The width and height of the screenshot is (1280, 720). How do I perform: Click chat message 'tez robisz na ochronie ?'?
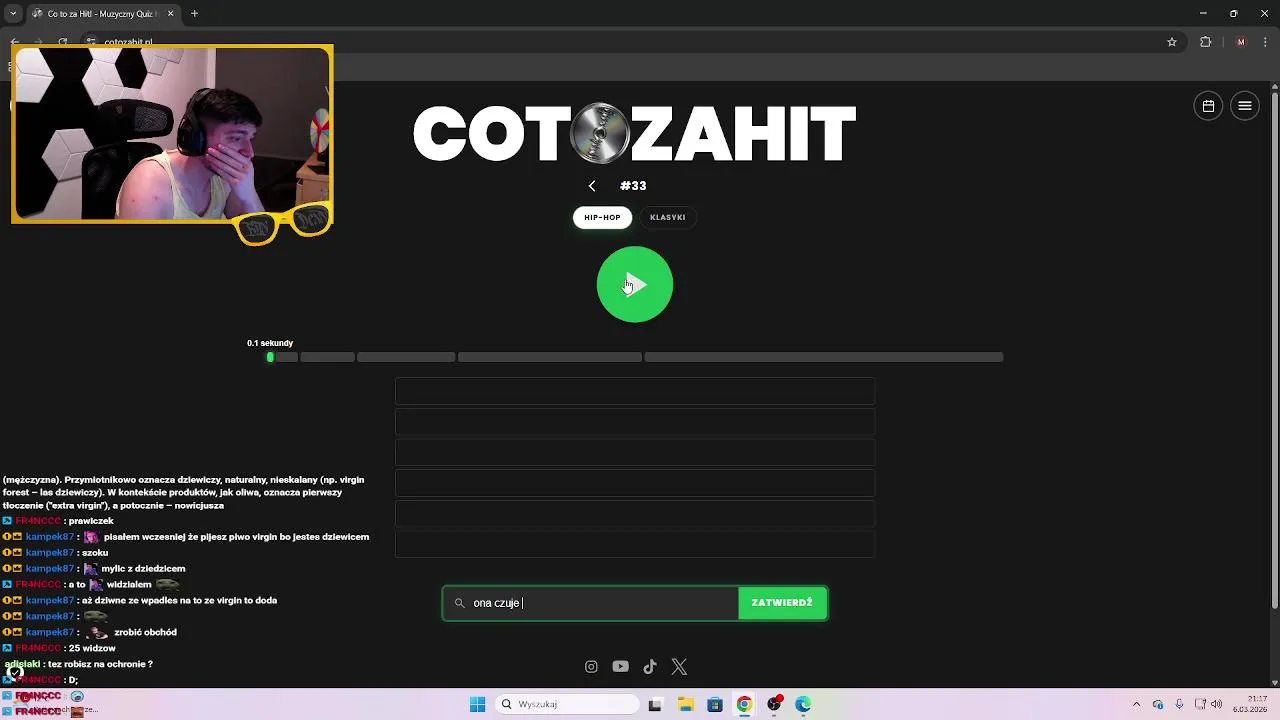pos(100,664)
